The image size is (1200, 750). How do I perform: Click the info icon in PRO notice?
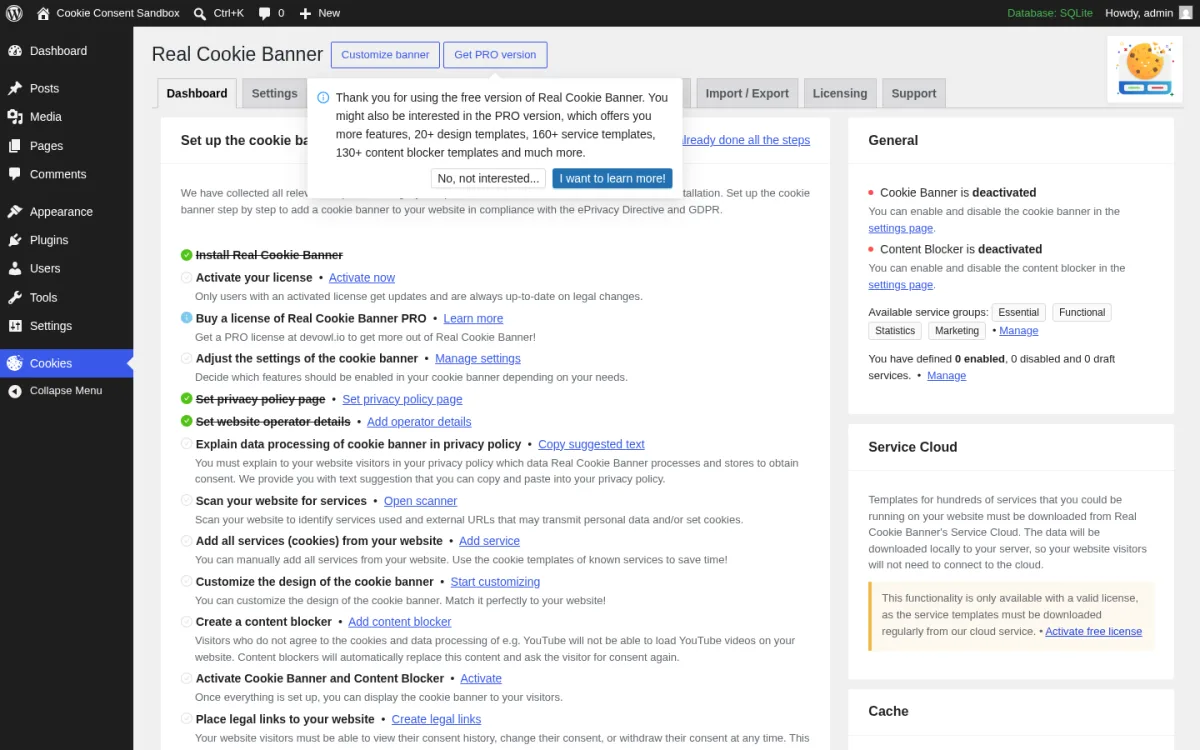coord(323,98)
